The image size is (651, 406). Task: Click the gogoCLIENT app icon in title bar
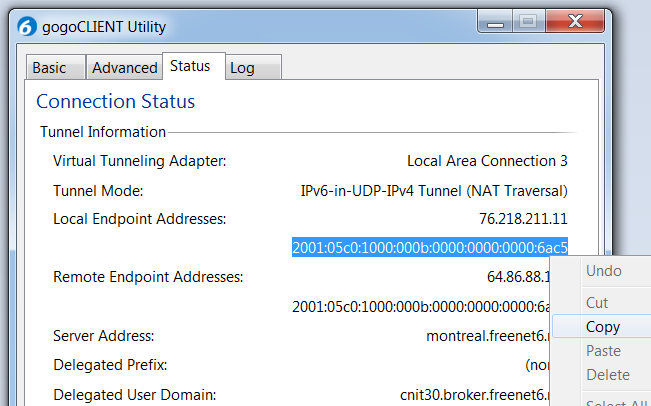(28, 27)
